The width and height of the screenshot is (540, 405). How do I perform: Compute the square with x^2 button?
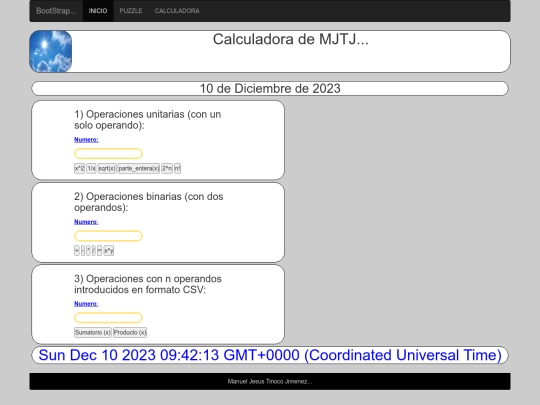pos(79,168)
